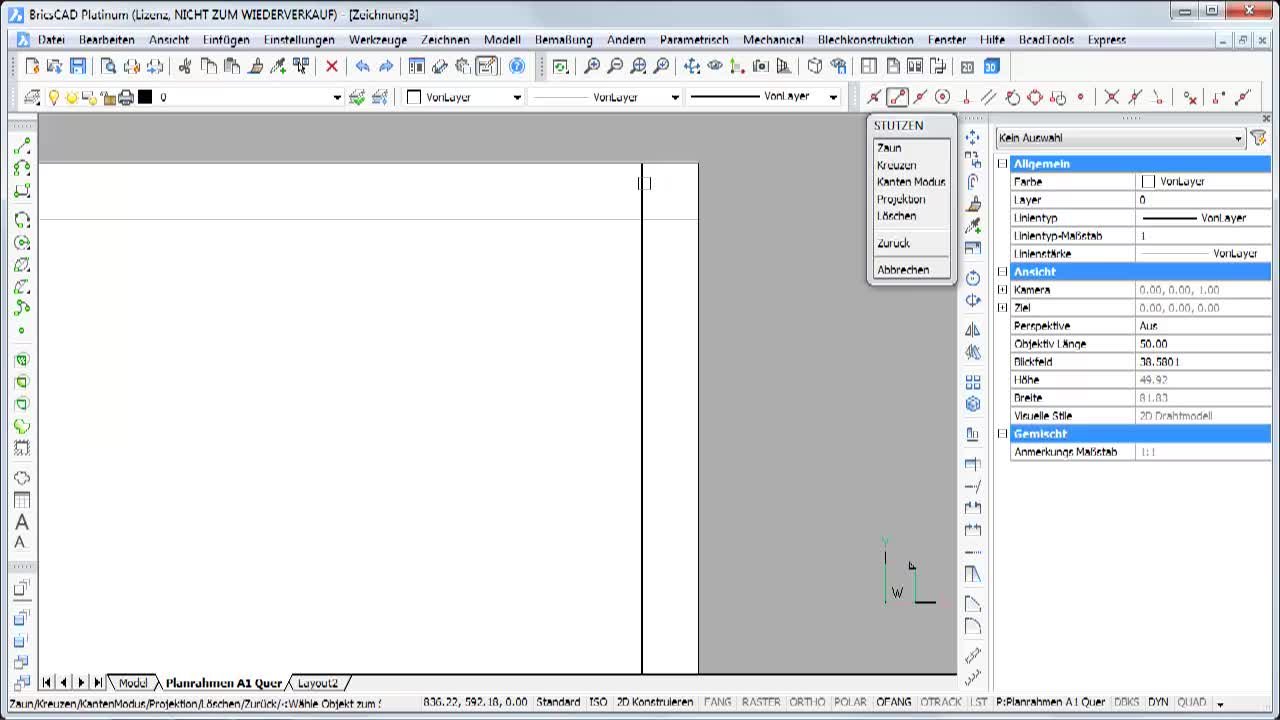Enable center entity snap icon
The height and width of the screenshot is (720, 1280).
point(942,97)
